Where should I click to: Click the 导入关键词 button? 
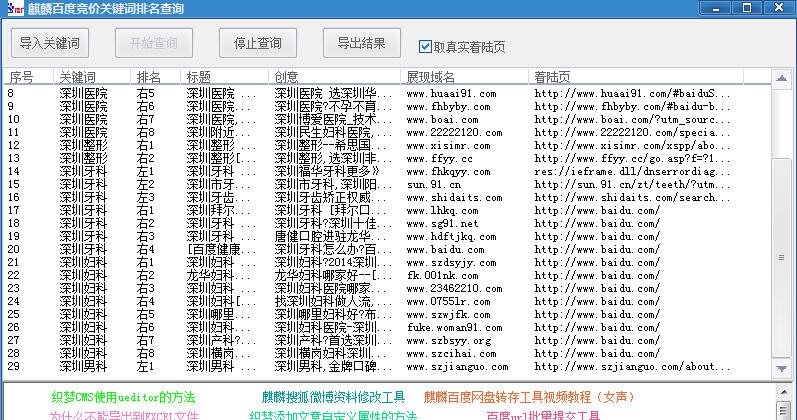click(50, 43)
